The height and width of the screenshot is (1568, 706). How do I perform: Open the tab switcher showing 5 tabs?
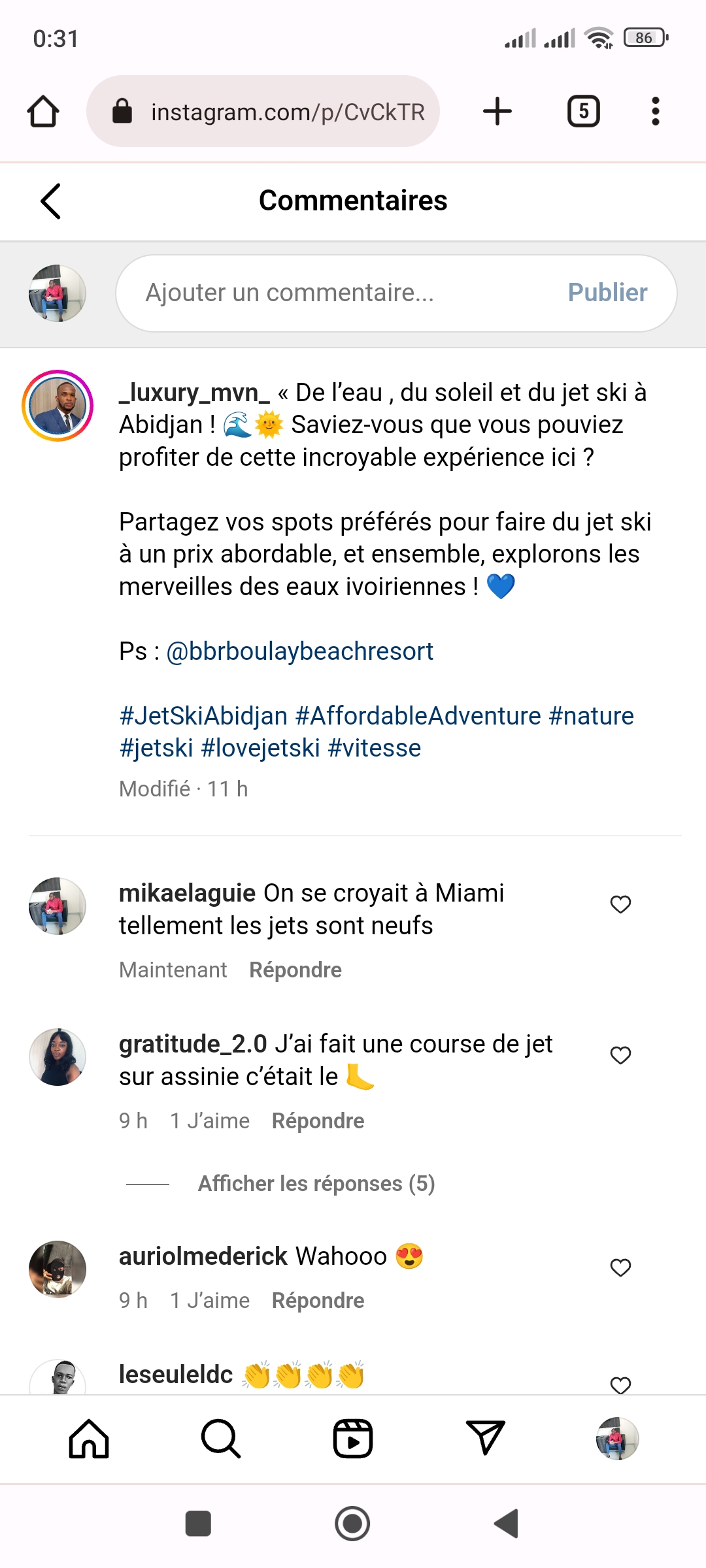coord(583,111)
